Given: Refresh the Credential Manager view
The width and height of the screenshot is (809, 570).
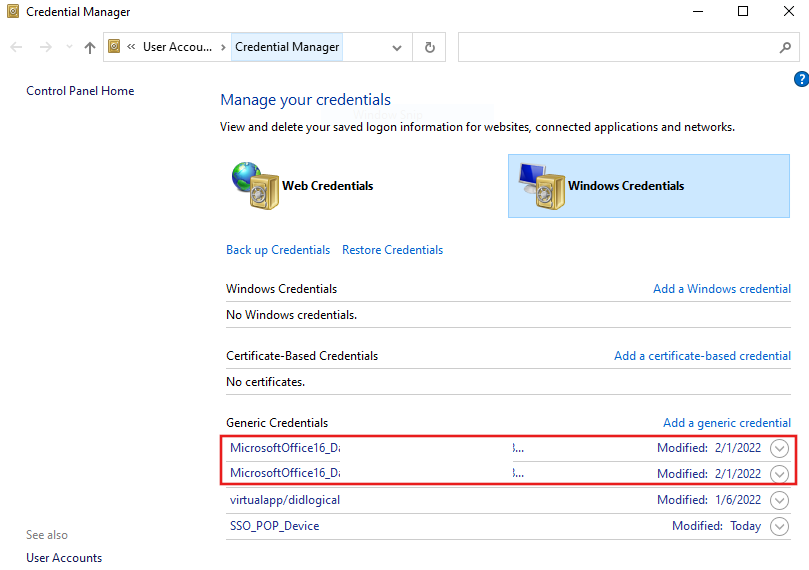Looking at the screenshot, I should (x=429, y=47).
